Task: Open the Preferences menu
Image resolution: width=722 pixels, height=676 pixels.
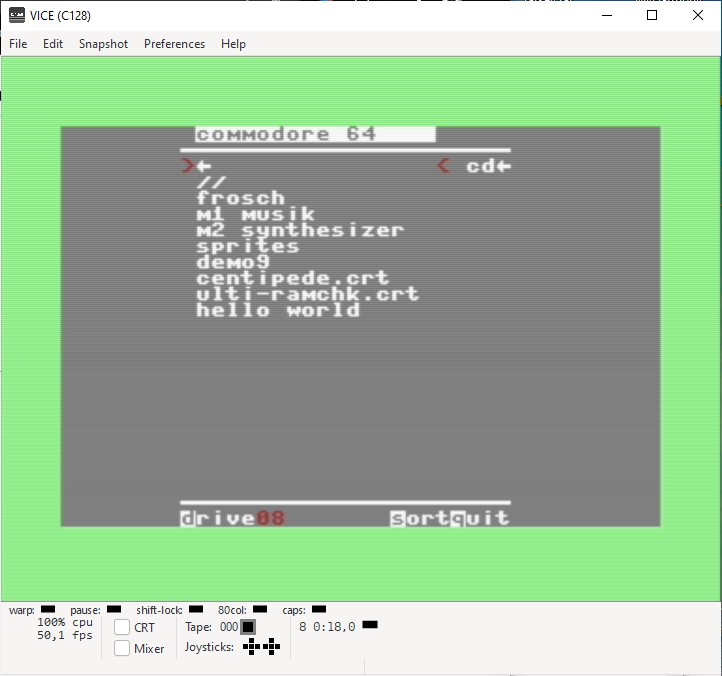Action: click(175, 44)
